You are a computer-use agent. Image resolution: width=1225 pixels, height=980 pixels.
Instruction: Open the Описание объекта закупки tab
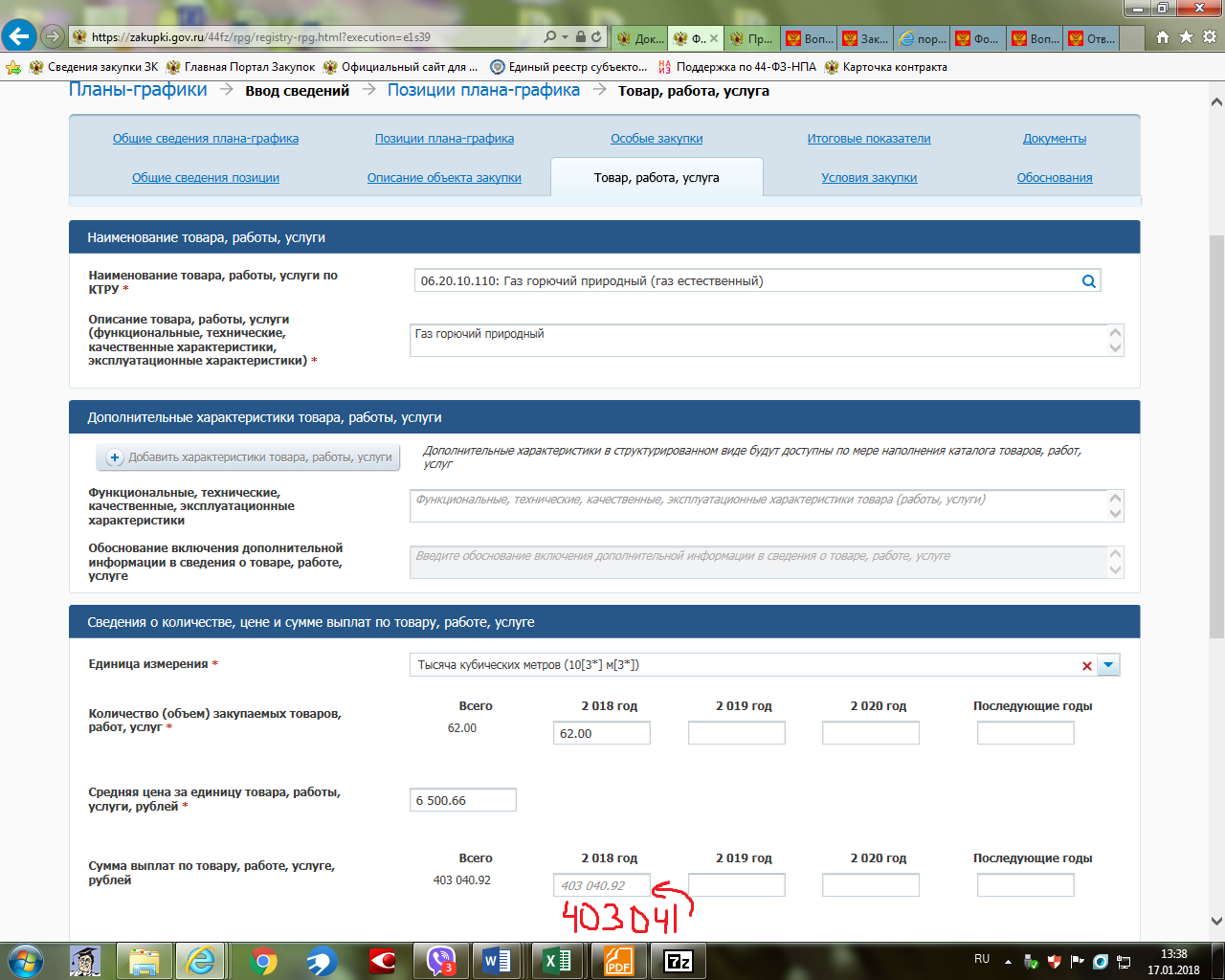444,178
